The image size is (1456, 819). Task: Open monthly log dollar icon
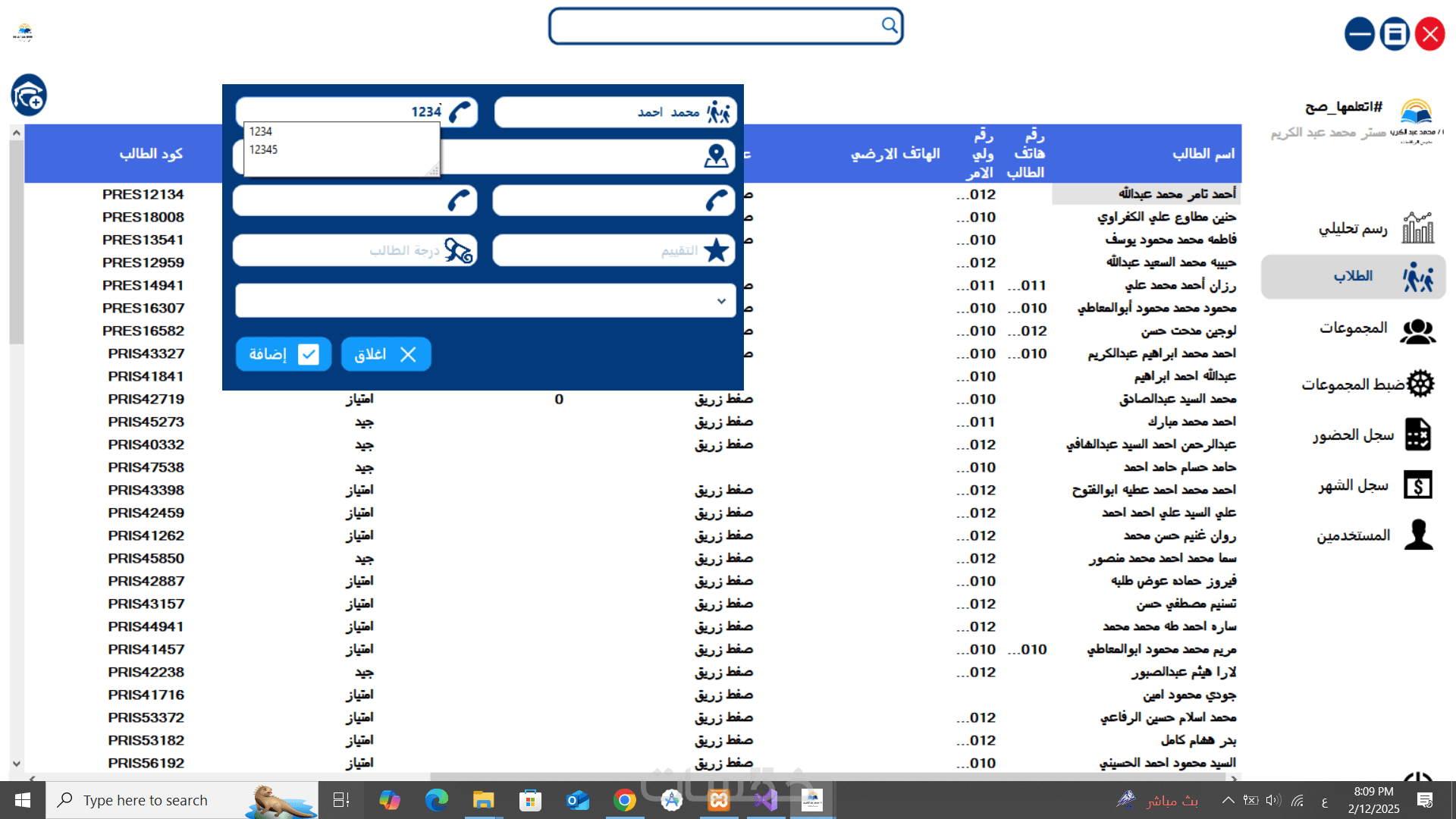pos(1417,485)
